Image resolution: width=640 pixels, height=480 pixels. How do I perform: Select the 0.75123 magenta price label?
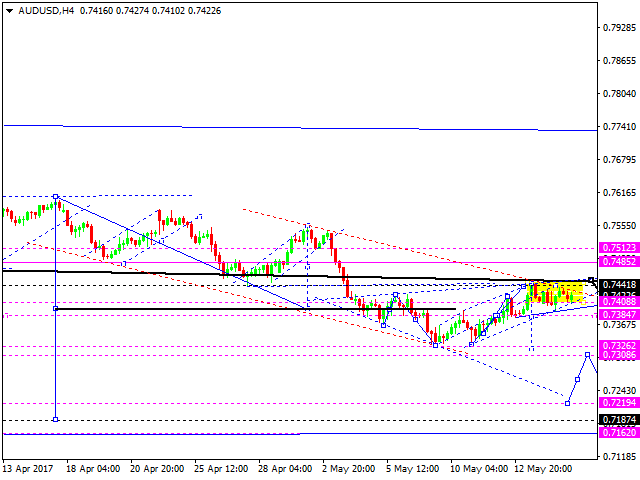point(619,248)
